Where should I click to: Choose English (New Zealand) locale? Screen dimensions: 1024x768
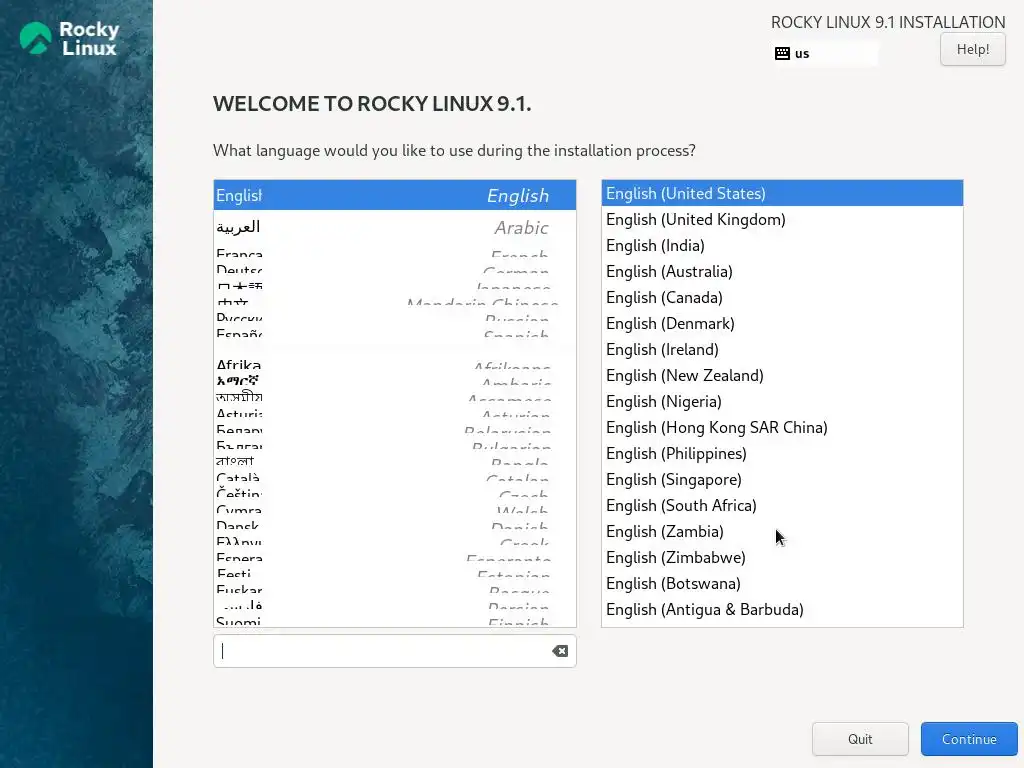[x=782, y=376]
